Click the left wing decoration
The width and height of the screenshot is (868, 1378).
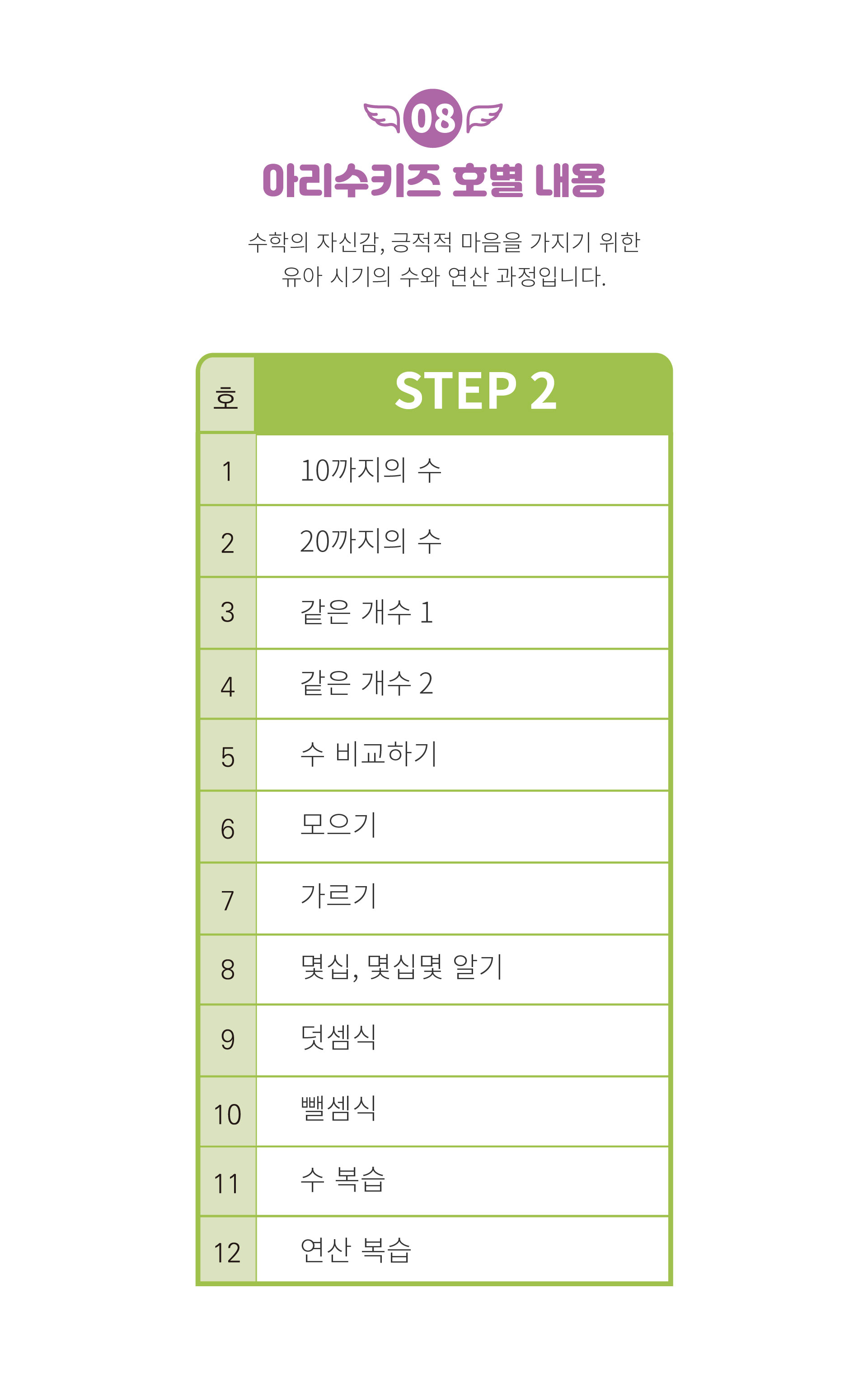point(382,117)
